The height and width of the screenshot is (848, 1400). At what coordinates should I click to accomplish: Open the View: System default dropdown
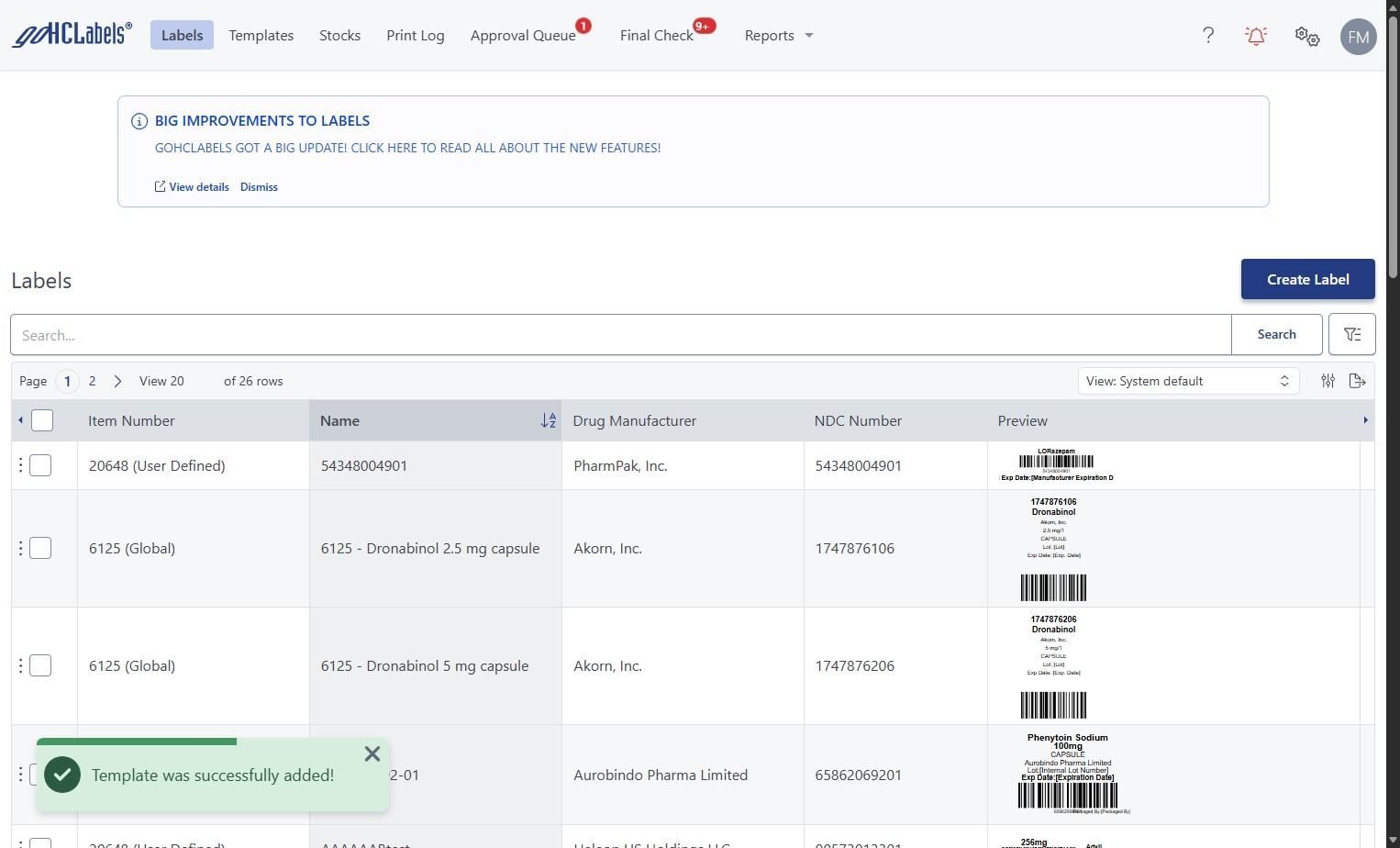pos(1188,381)
